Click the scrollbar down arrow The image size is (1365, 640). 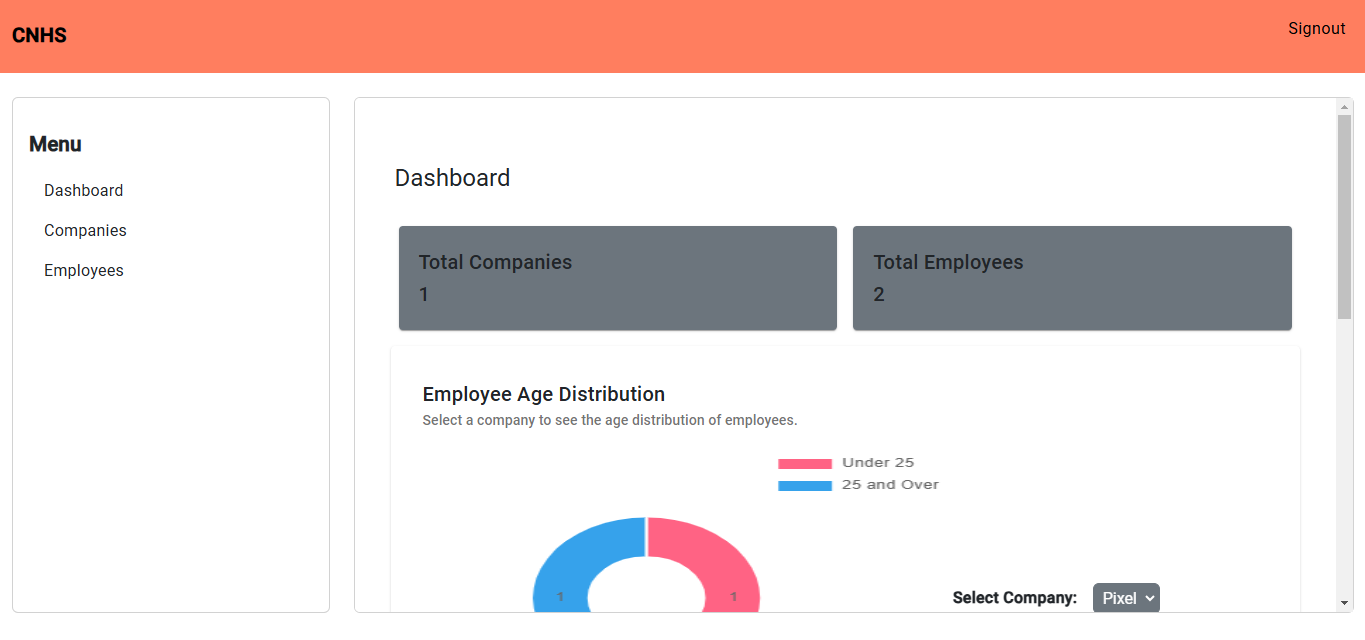click(x=1345, y=603)
